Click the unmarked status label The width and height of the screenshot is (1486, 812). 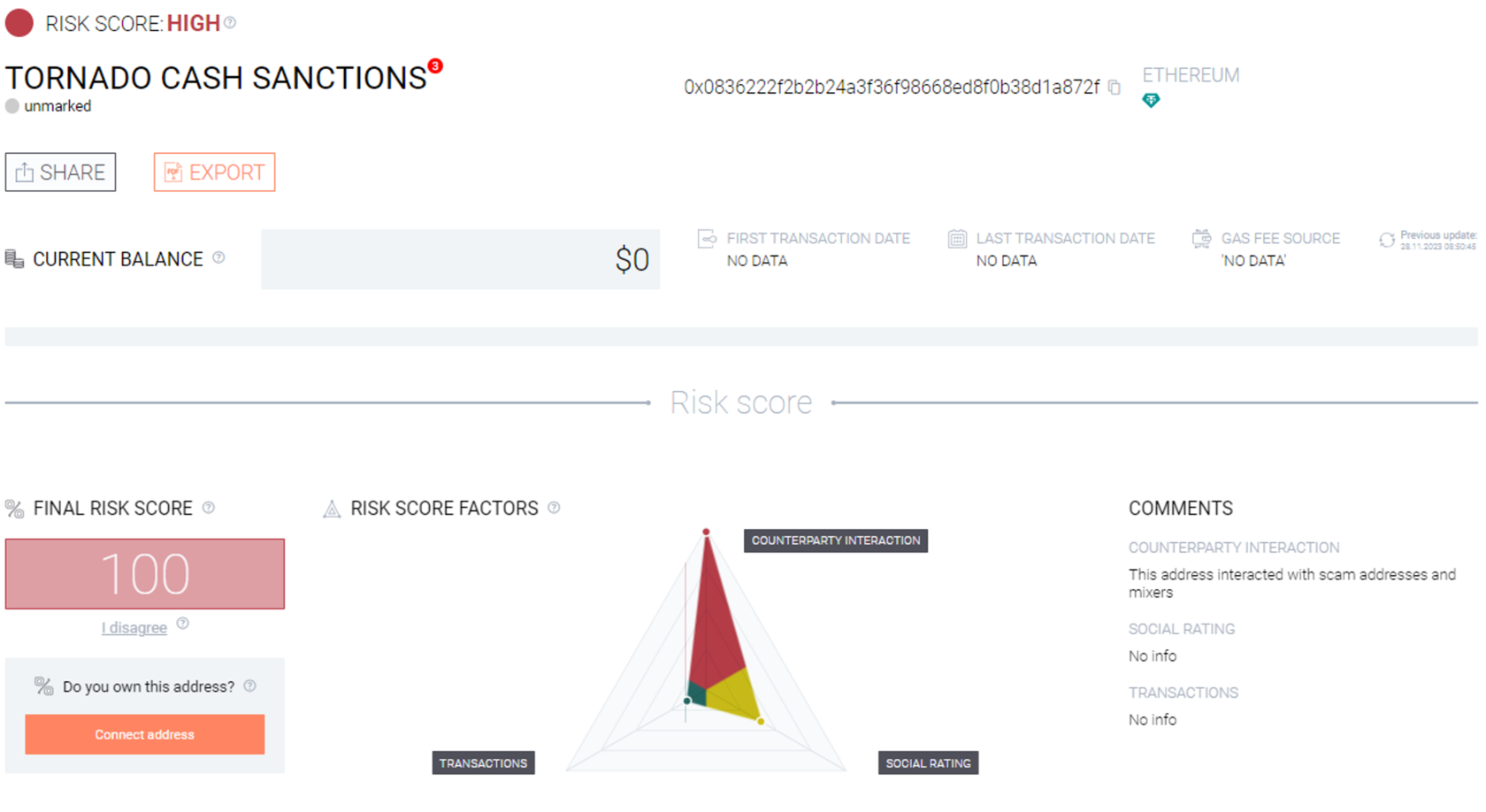click(57, 106)
